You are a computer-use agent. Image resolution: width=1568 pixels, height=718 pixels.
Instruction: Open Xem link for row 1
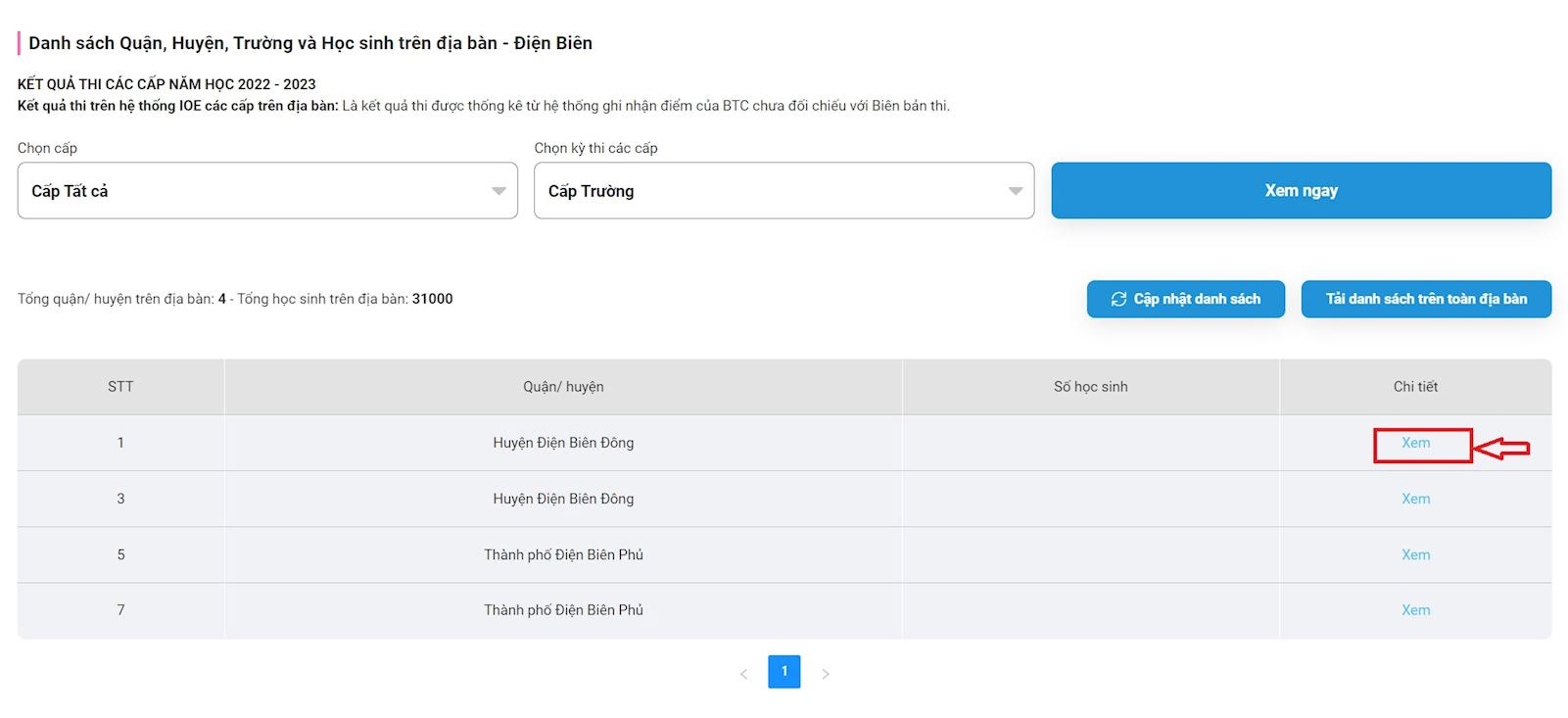(1415, 443)
